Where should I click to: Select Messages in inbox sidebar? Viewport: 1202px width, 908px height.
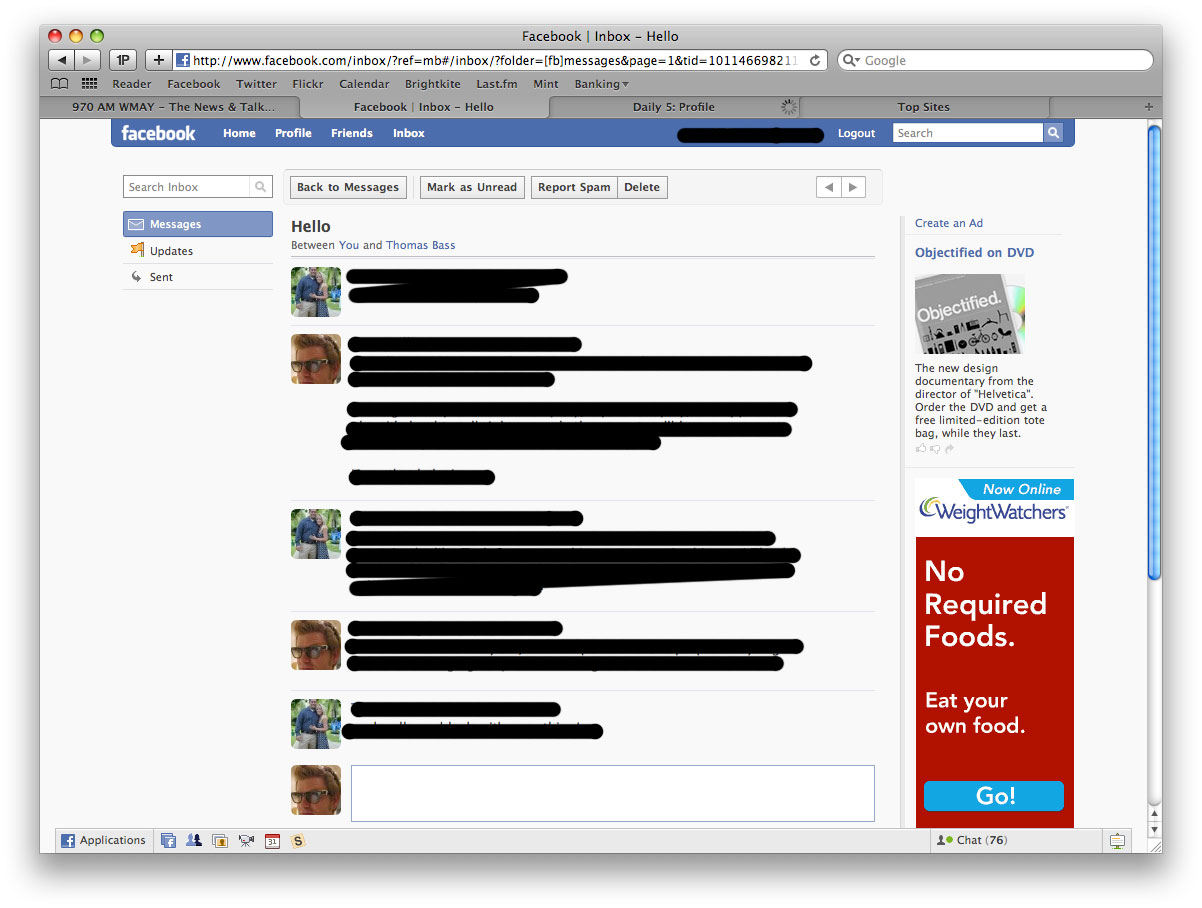click(x=198, y=224)
